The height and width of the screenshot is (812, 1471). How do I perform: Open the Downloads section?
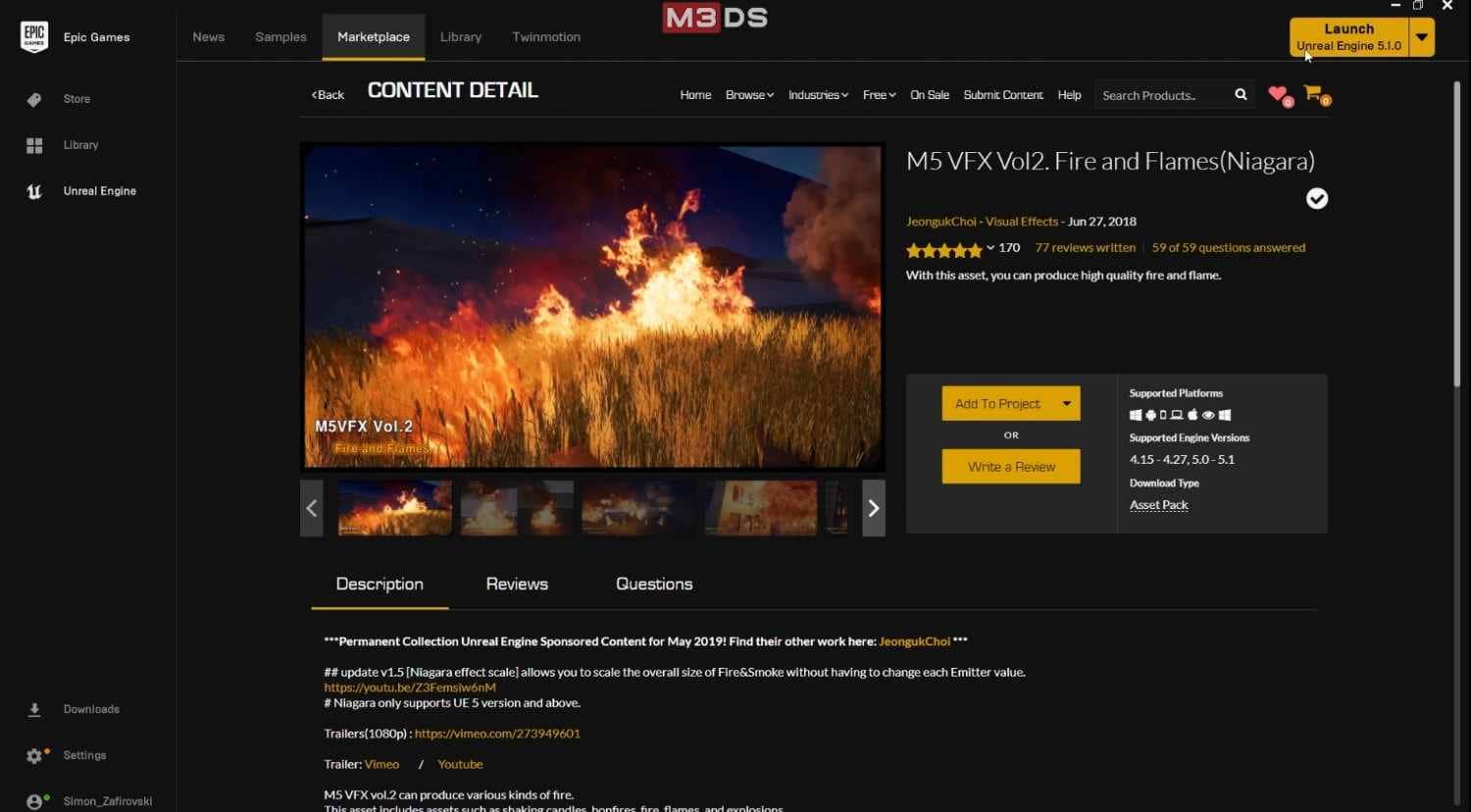pos(90,709)
